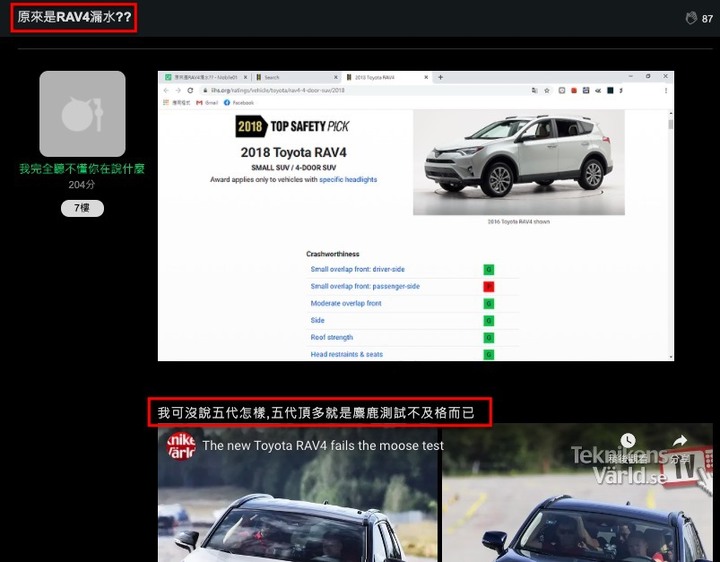Viewport: 720px width, 562px height.
Task: Click the SMALL SUV / 4-DOOR SUV subtitle
Action: point(293,168)
